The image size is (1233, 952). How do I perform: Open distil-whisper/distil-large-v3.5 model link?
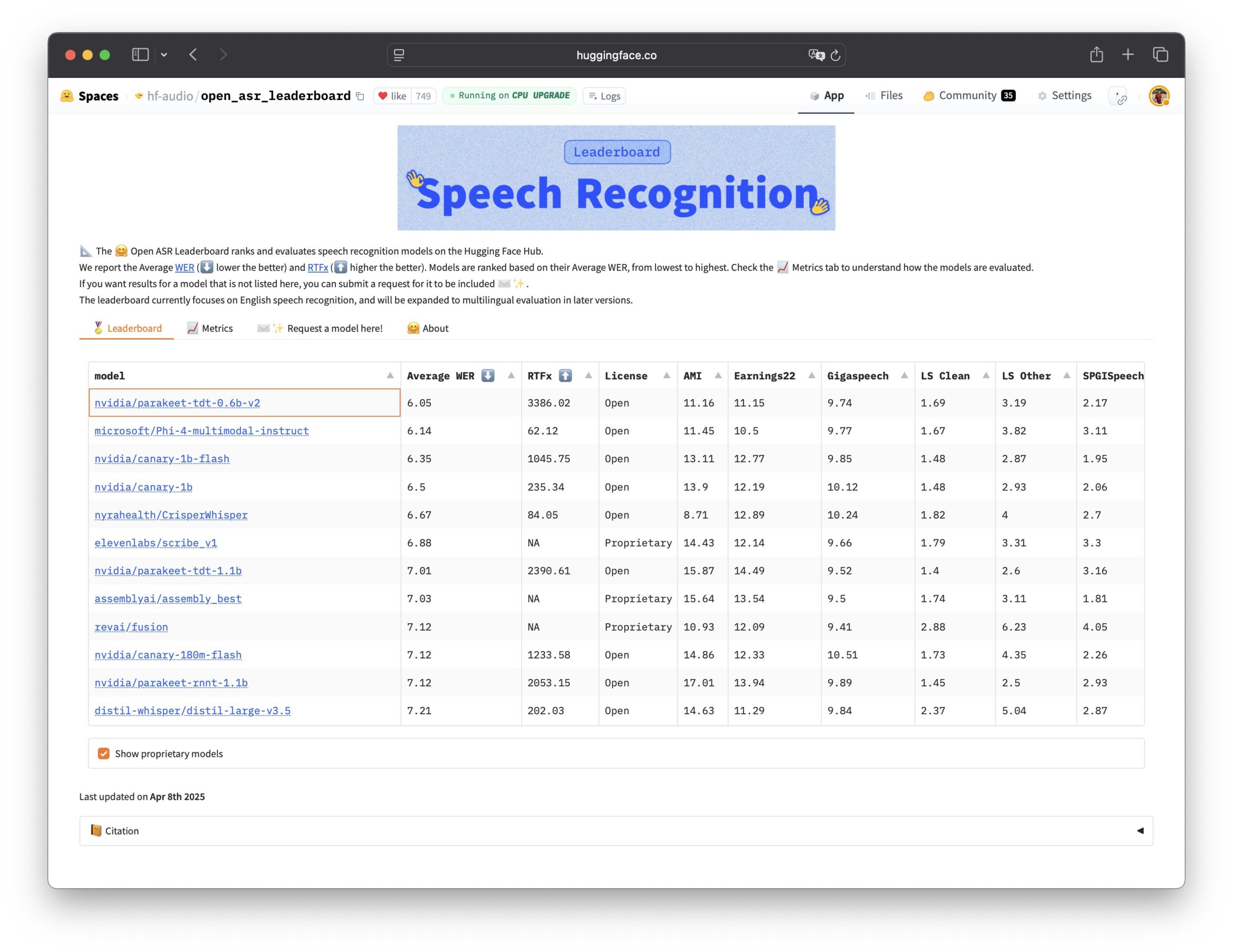(193, 711)
